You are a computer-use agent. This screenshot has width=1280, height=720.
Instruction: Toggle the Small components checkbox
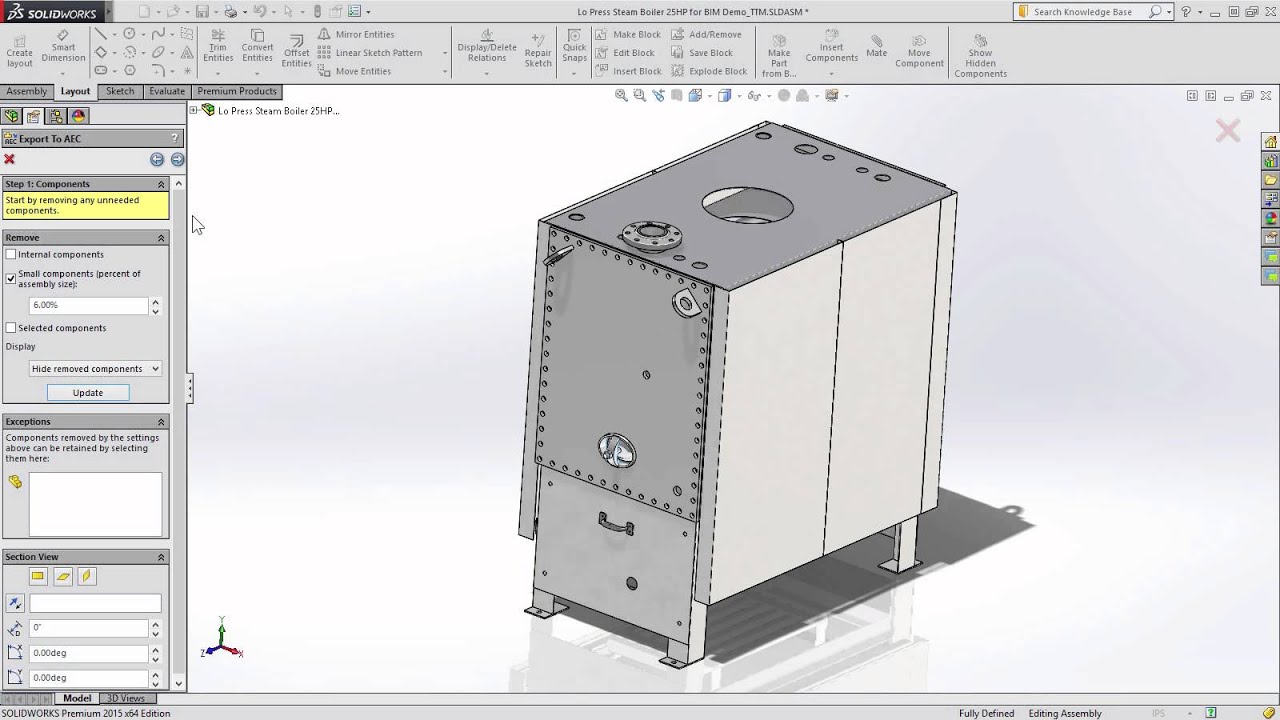[11, 279]
